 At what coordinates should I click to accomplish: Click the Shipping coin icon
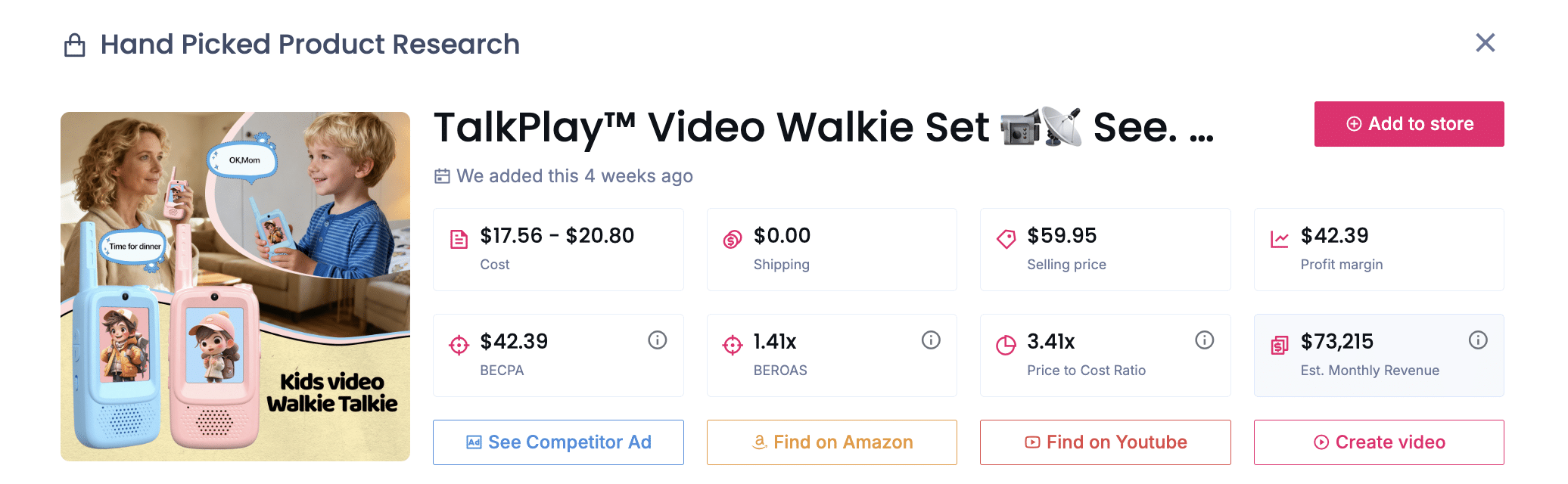pyautogui.click(x=732, y=240)
